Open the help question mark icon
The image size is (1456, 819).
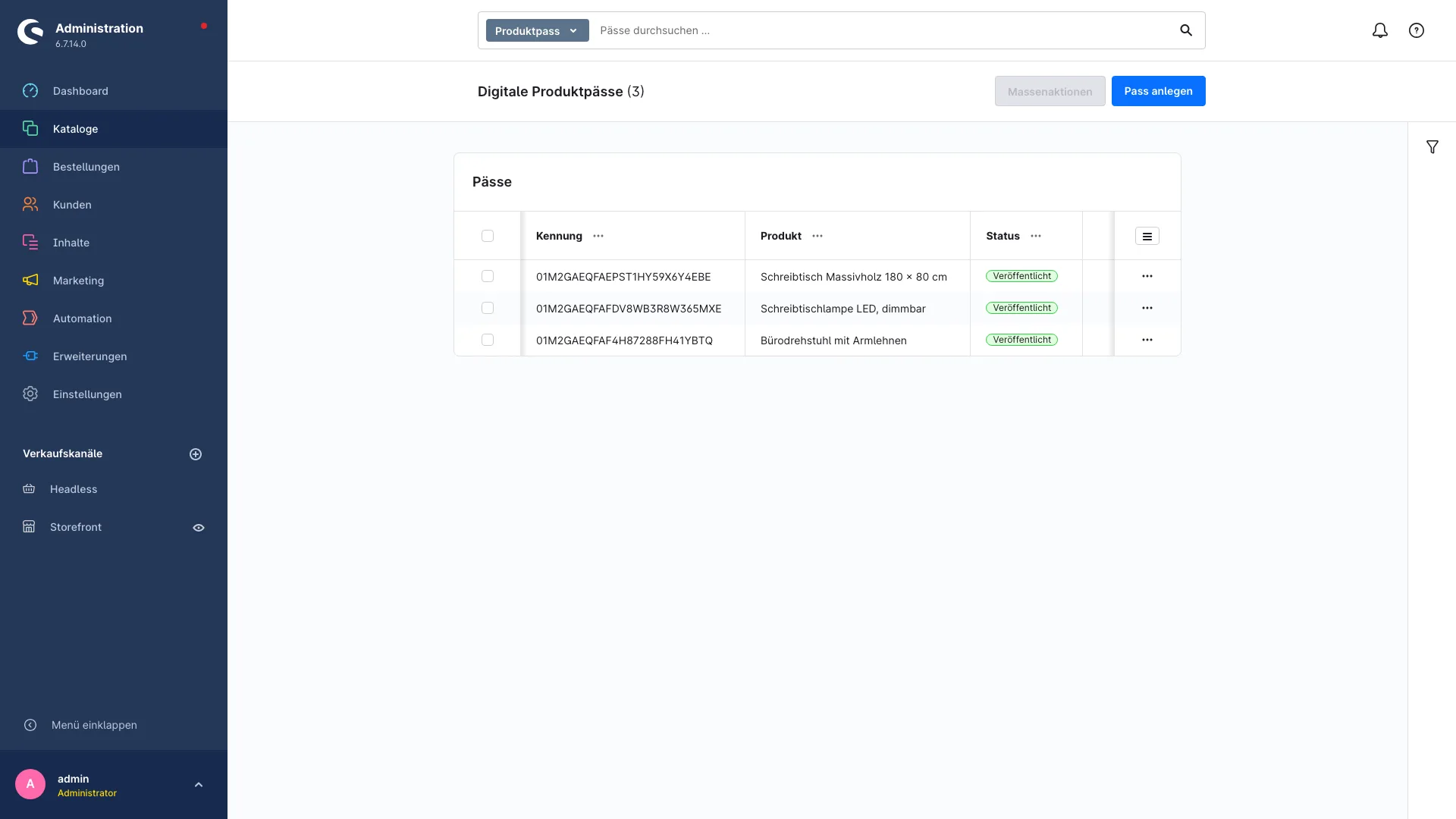(1417, 30)
